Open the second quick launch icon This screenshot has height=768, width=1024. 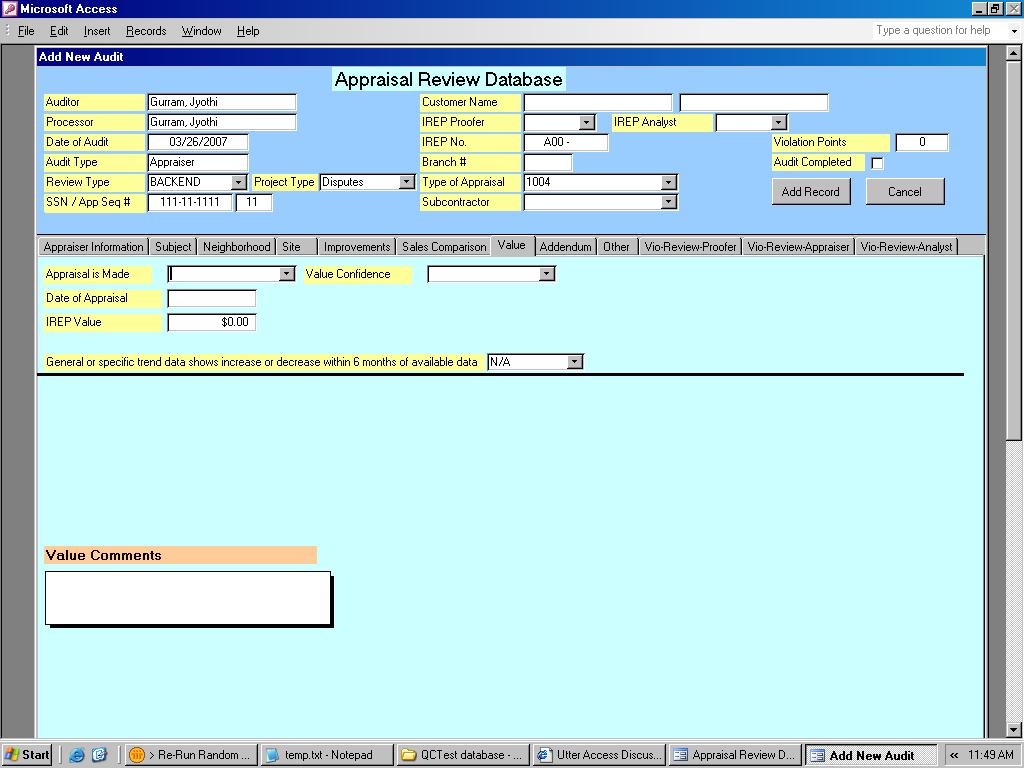[99, 755]
